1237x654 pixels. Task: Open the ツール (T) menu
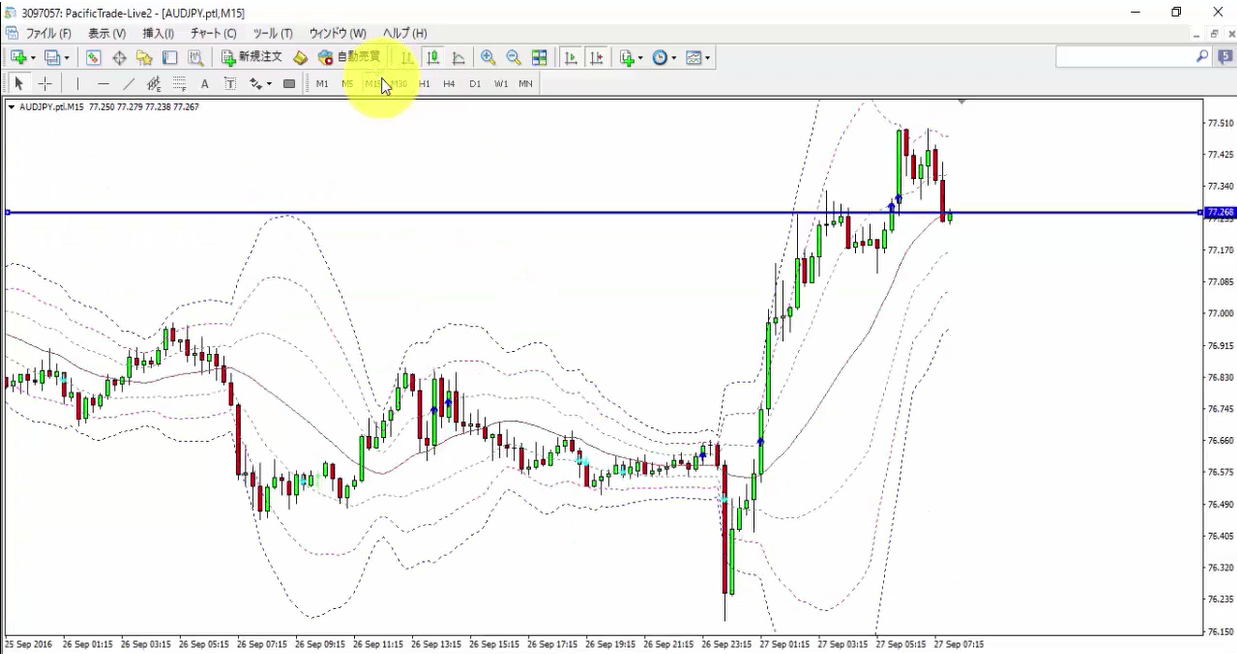[273, 34]
